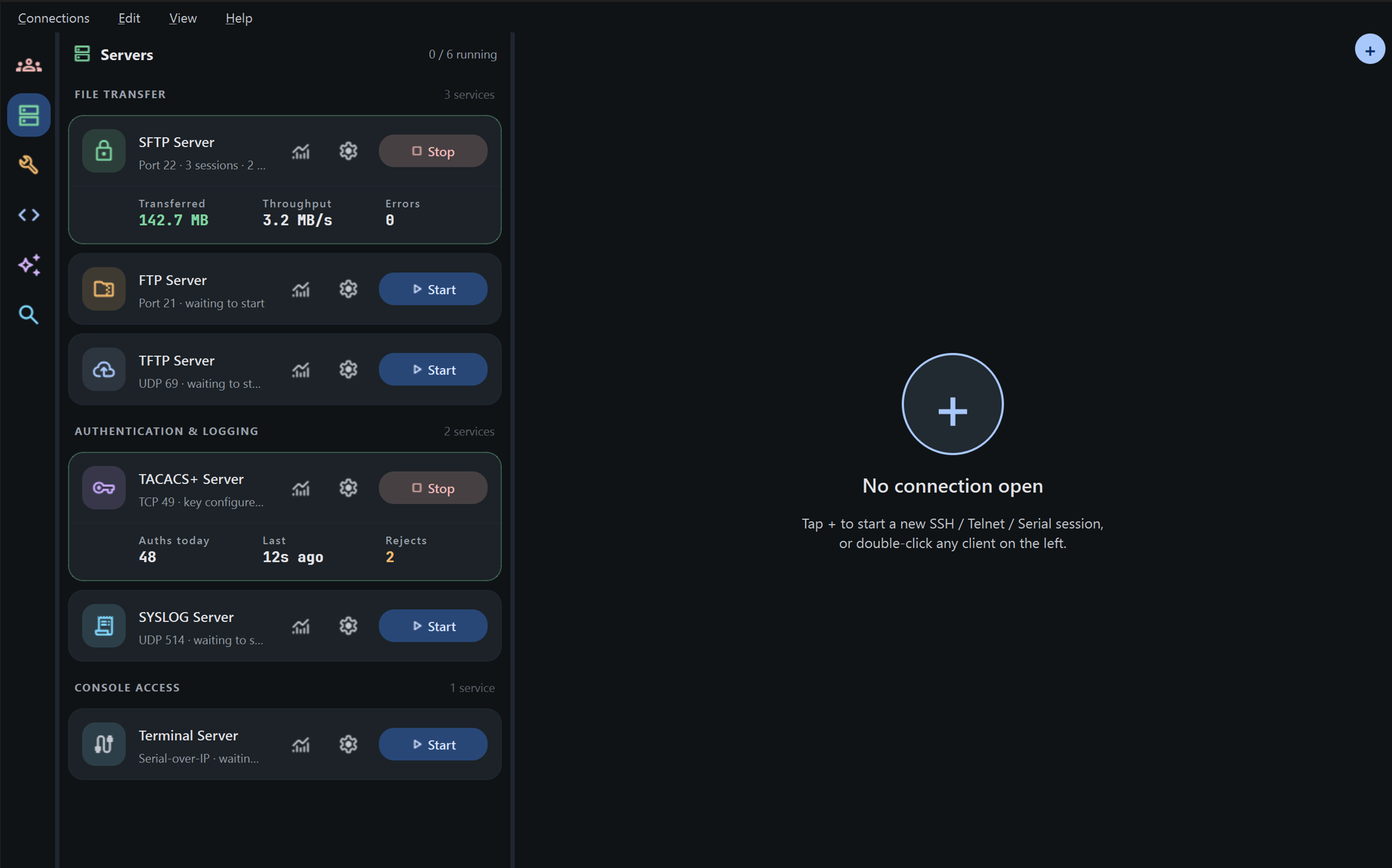Click the TFTP Server title
The image size is (1392, 868).
click(x=176, y=360)
